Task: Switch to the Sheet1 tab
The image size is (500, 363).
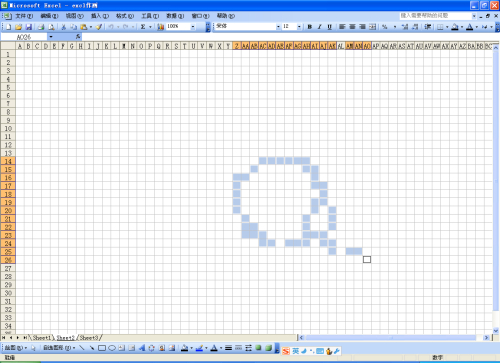Action: pyautogui.click(x=41, y=338)
